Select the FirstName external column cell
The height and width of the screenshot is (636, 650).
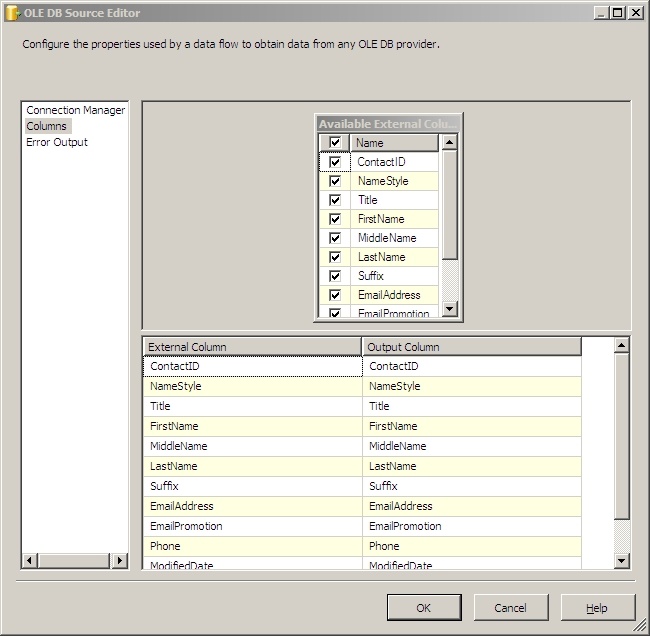[252, 426]
